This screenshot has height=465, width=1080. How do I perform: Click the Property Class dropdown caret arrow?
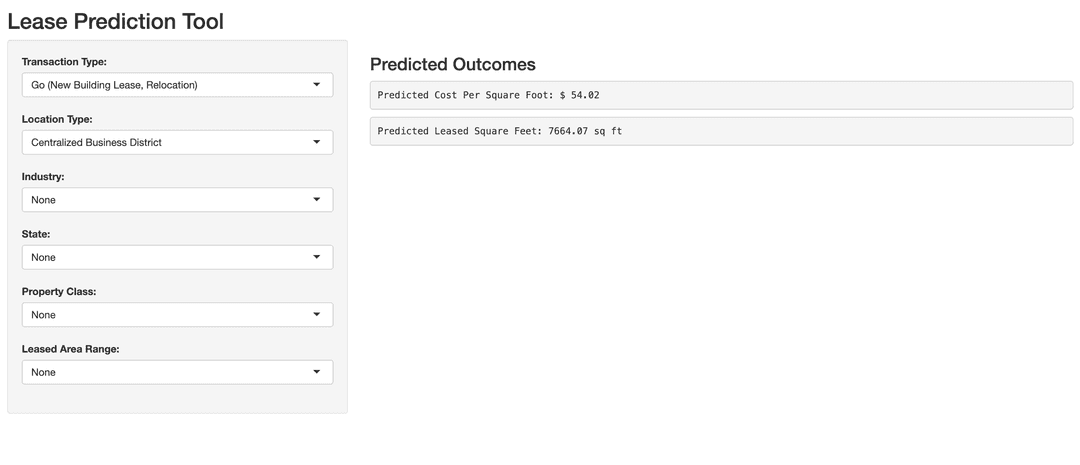(x=317, y=315)
